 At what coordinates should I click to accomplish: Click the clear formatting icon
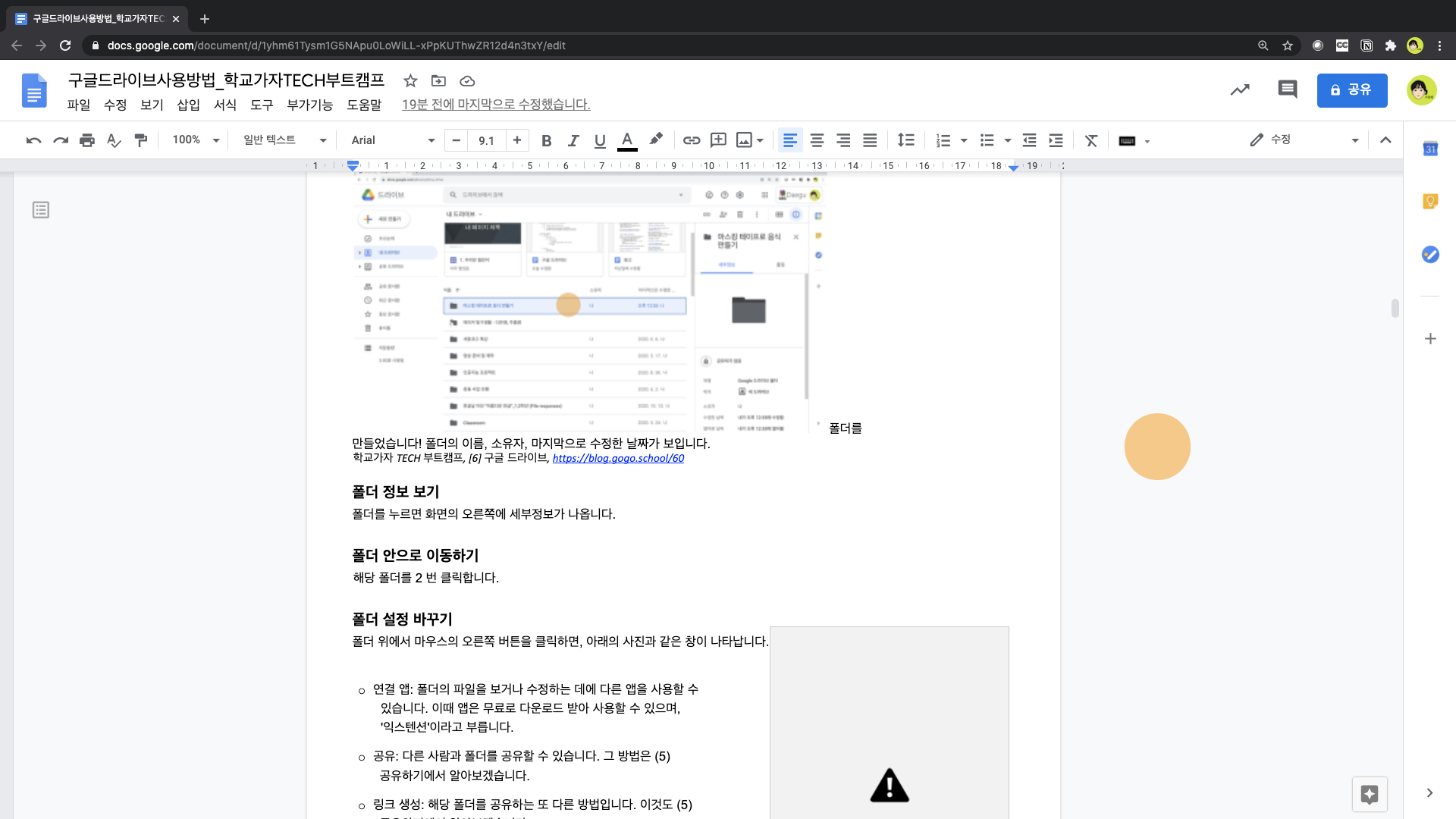(1091, 140)
